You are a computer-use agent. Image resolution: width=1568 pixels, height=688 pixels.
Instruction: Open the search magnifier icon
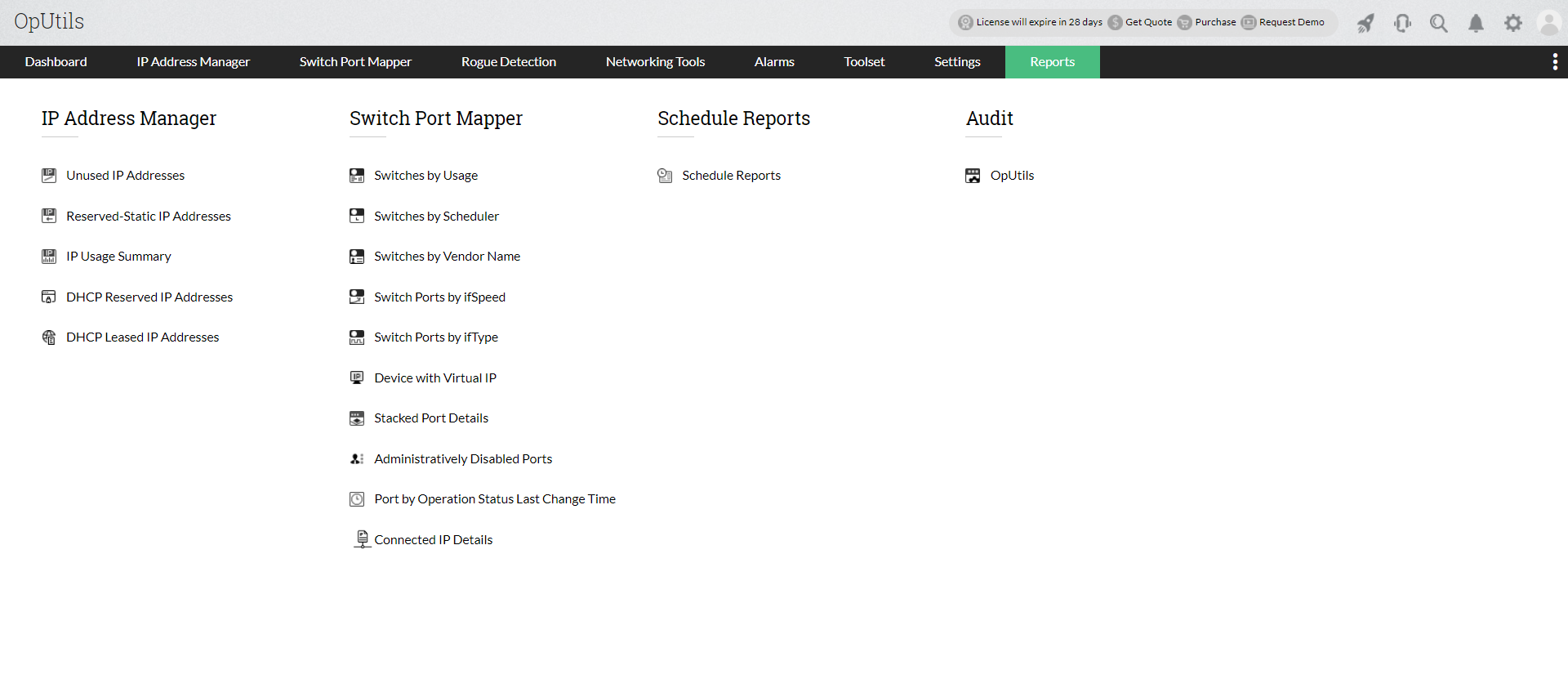tap(1439, 23)
